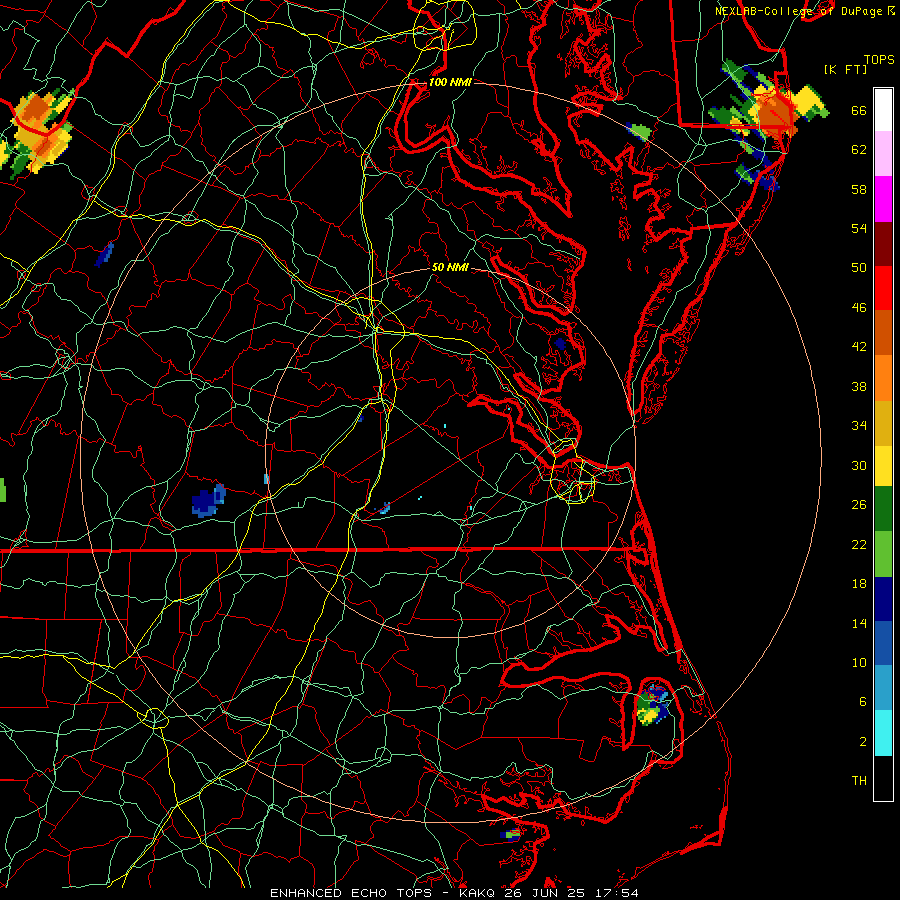Click the legend label 42
Screen dimensions: 900x900
pyautogui.click(x=859, y=347)
